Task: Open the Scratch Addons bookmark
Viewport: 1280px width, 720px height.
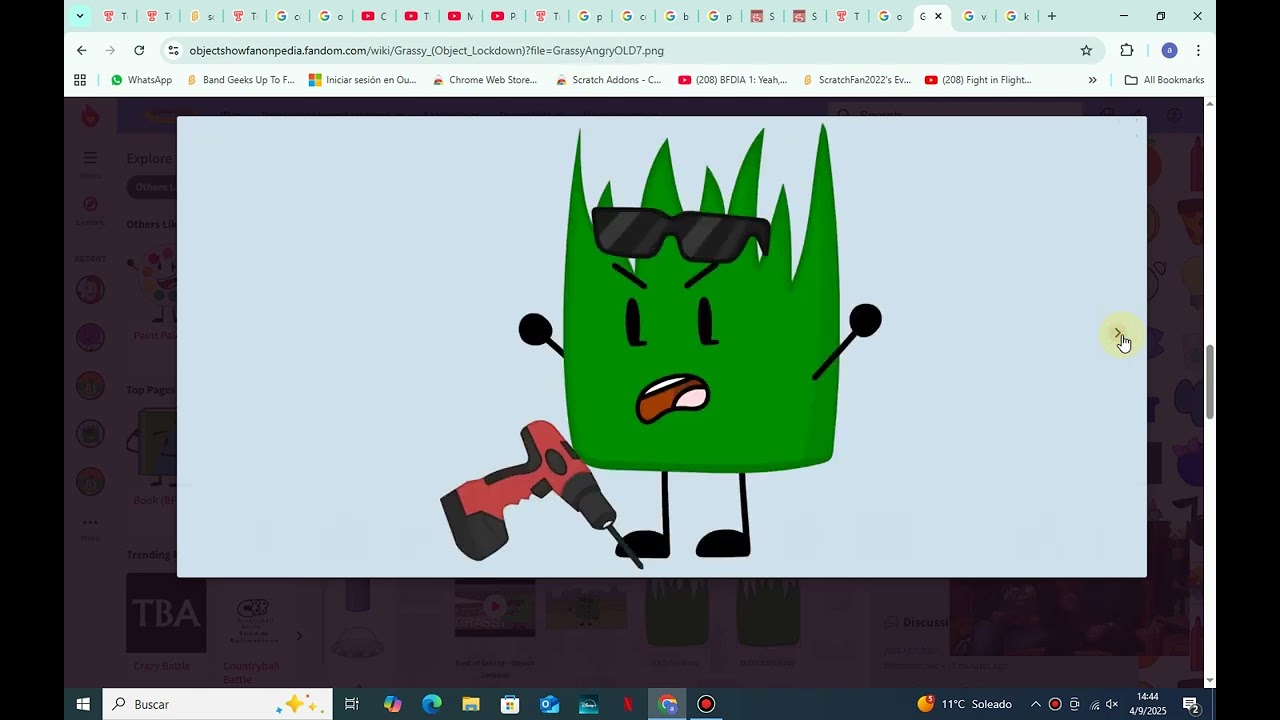Action: [x=609, y=80]
